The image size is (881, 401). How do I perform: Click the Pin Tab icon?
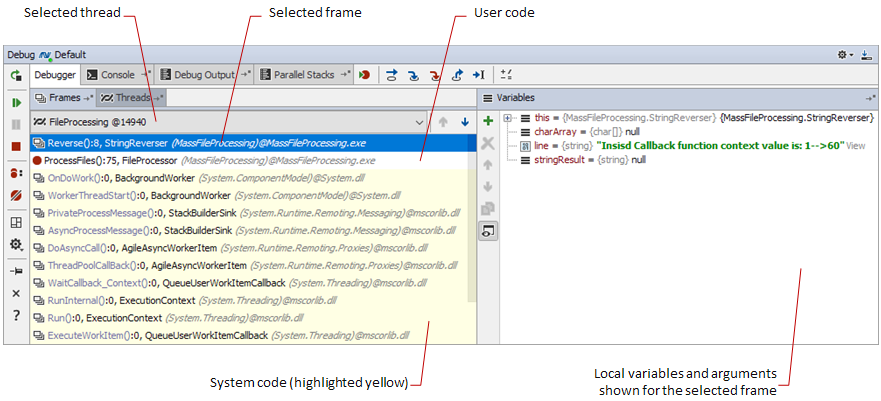16,271
